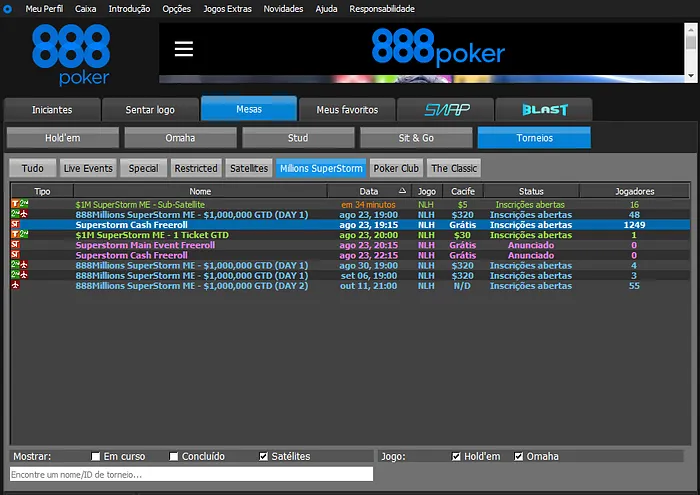Filter tournaments by Restricted
Screen dimensions: 700x495
(x=196, y=168)
